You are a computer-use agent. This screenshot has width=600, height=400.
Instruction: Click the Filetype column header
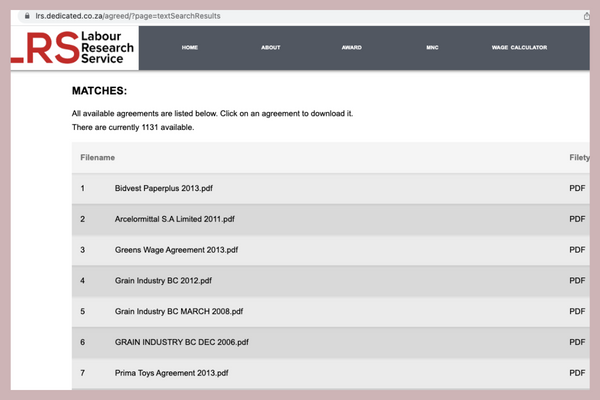(x=579, y=158)
